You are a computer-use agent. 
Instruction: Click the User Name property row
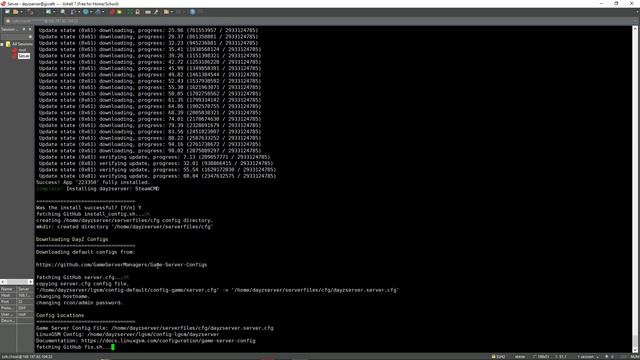[x=17, y=314]
